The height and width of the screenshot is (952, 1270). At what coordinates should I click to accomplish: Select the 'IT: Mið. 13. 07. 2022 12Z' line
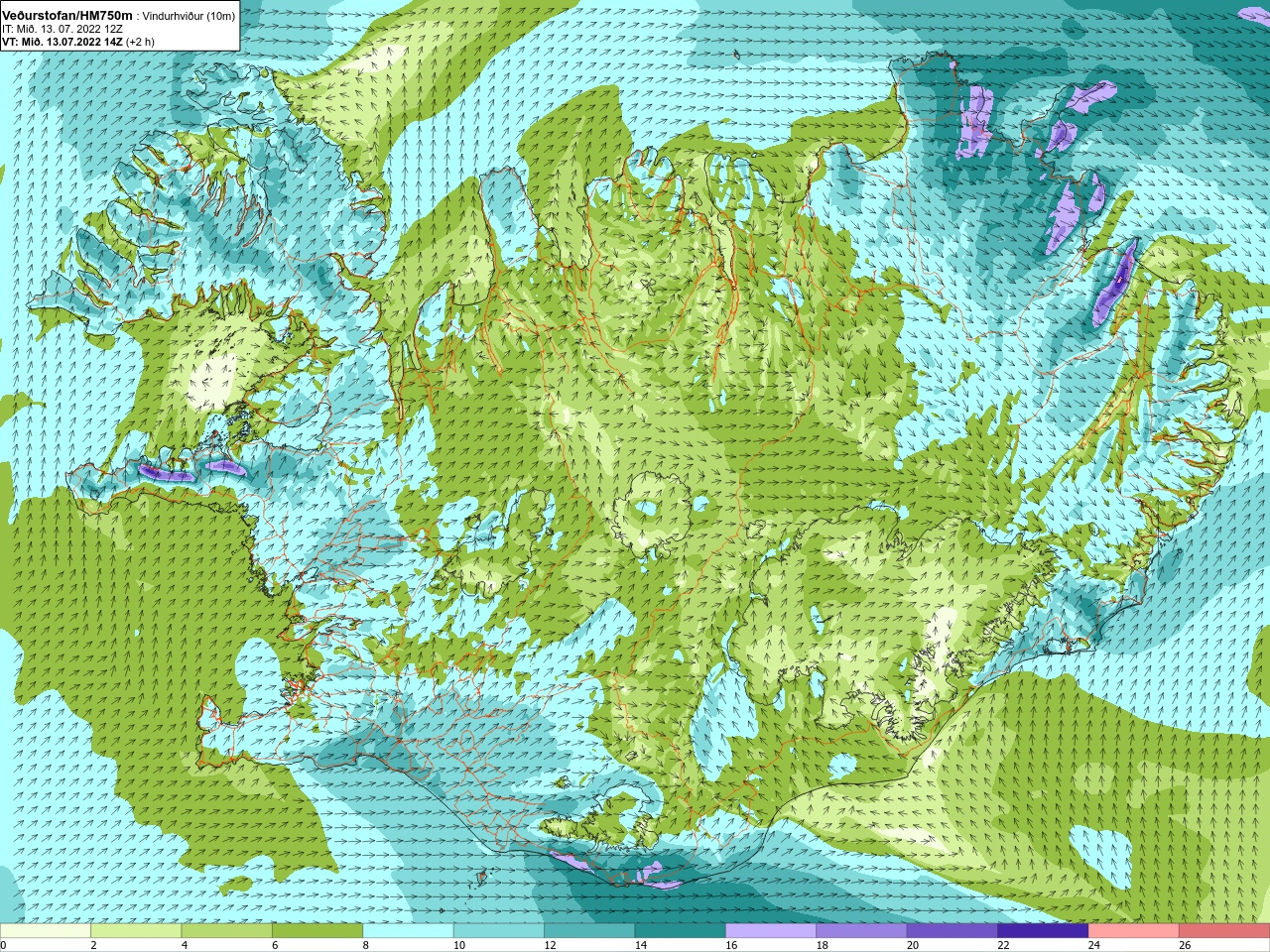click(63, 30)
